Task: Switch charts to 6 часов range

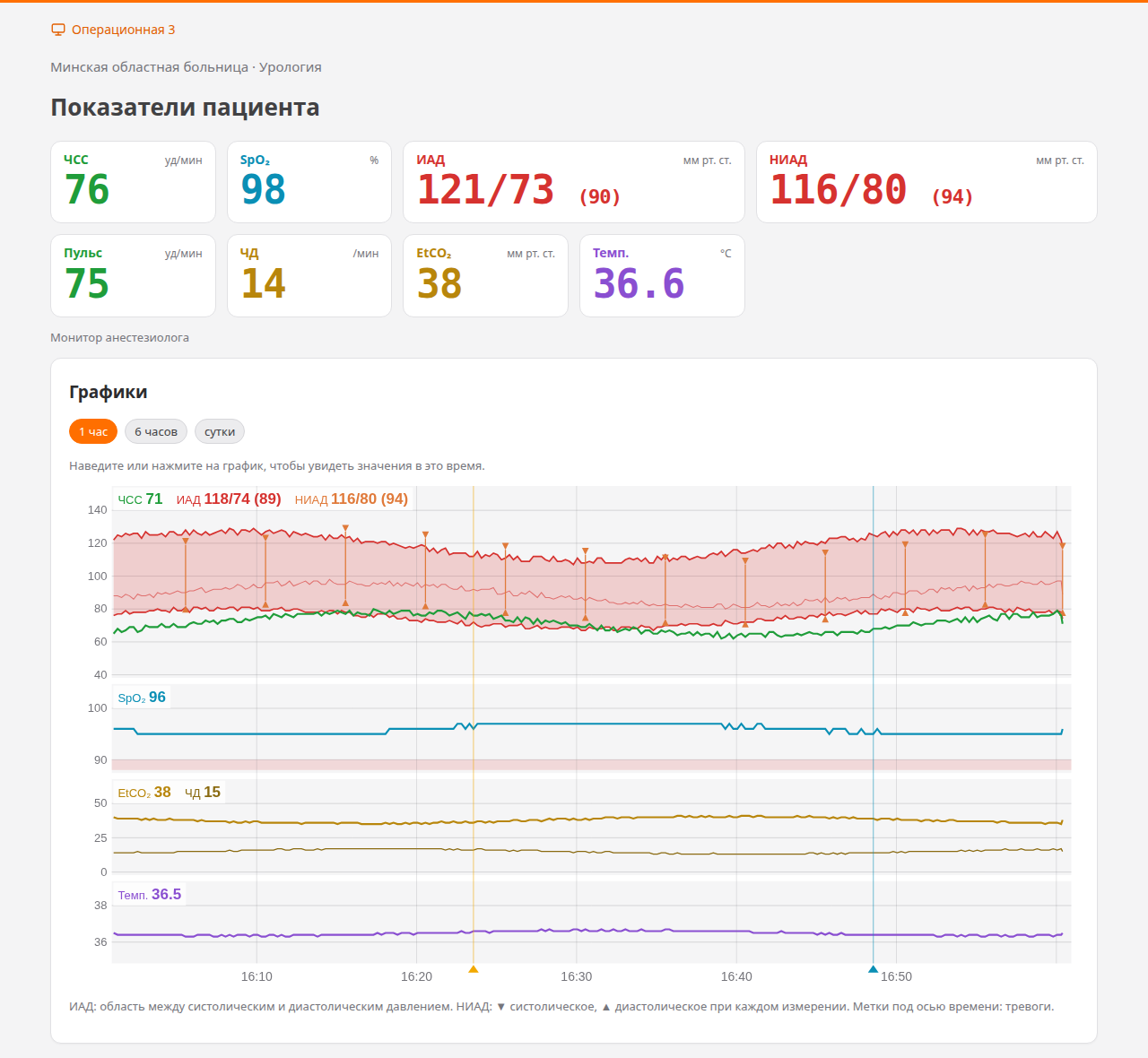Action: 156,431
